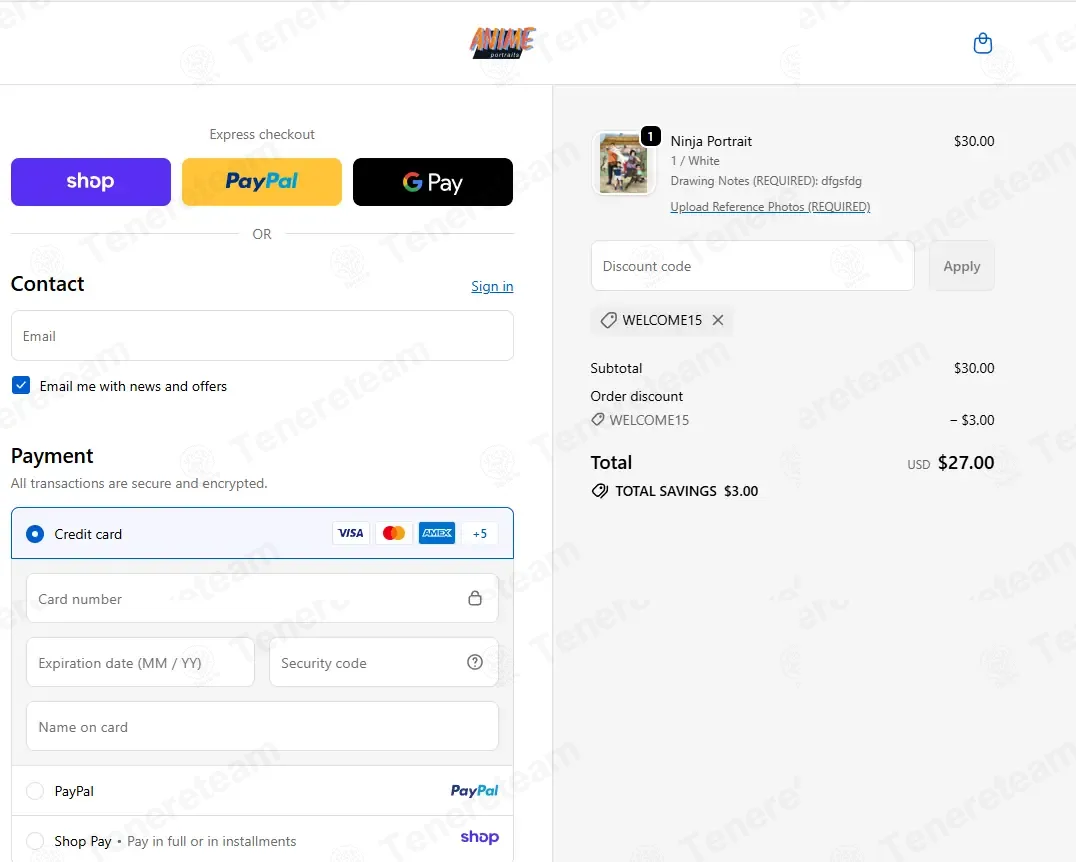Click 'All transactions are secure and encrypted.'
The image size is (1076, 862).
pyautogui.click(x=139, y=483)
